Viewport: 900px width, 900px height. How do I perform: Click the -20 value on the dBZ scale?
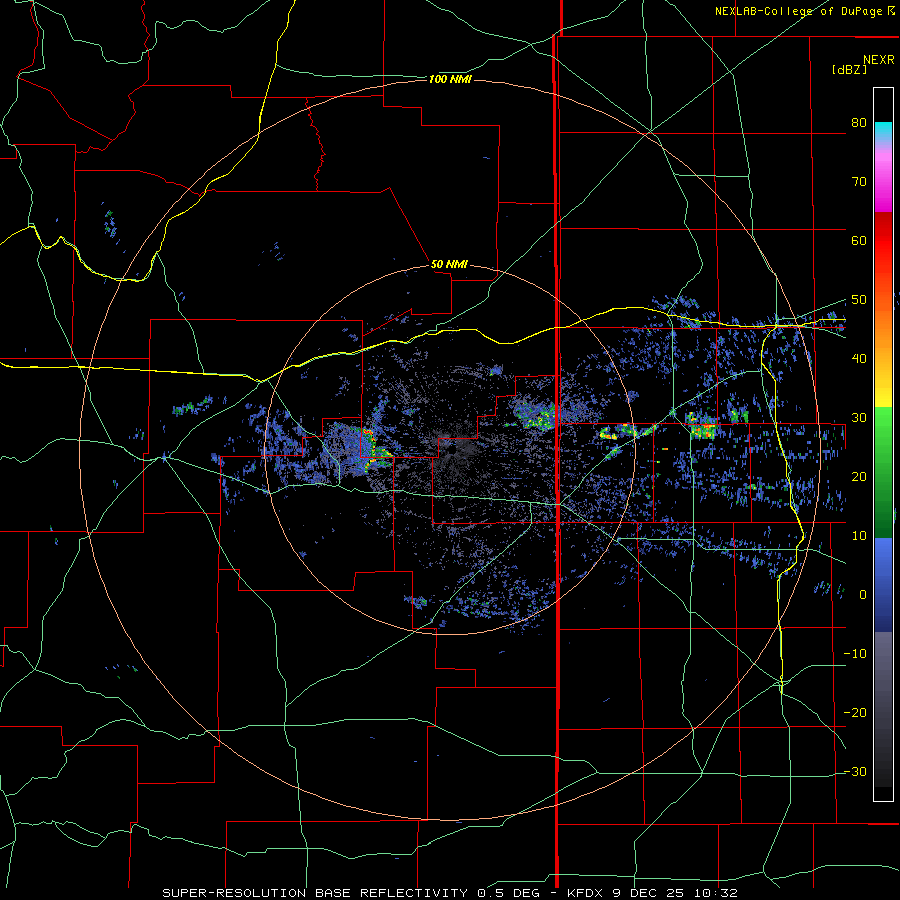click(855, 713)
